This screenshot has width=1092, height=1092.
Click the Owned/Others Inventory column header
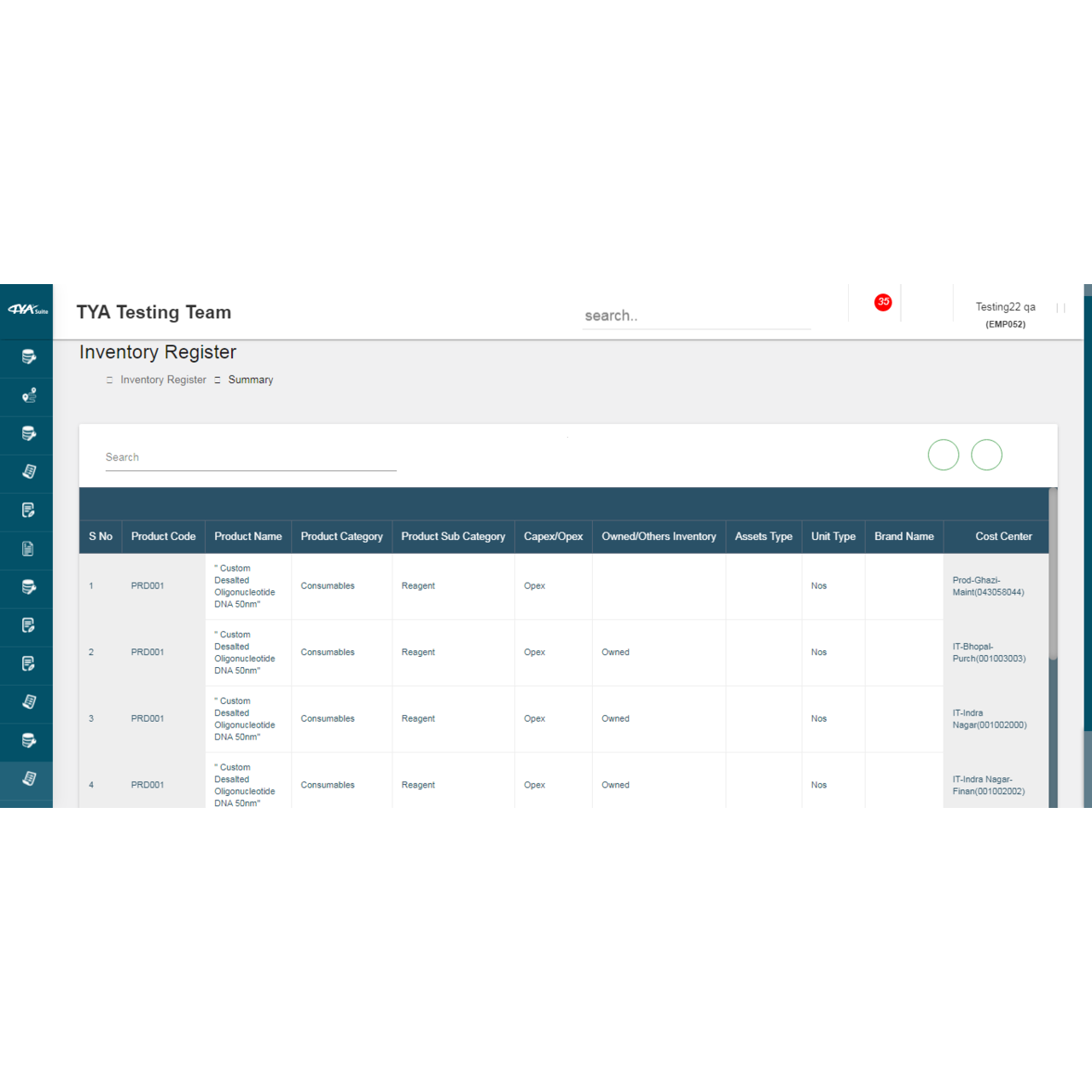(659, 537)
